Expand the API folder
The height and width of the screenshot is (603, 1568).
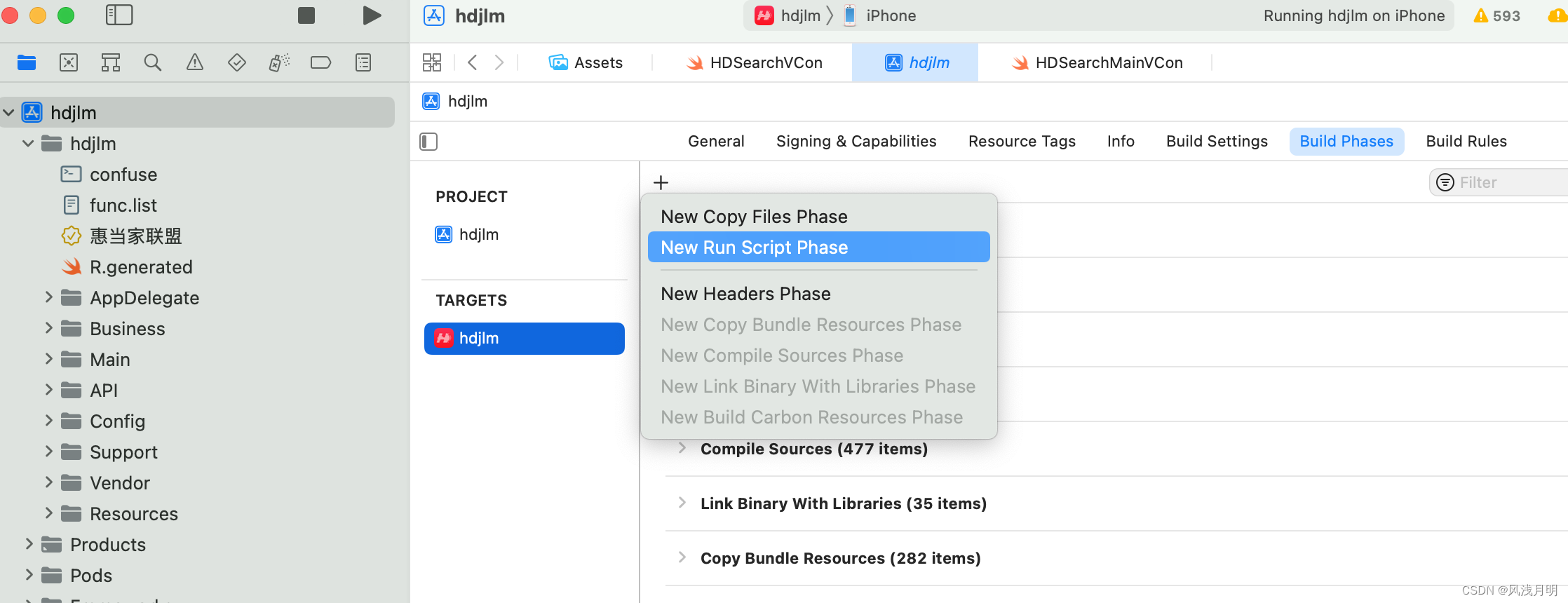[49, 390]
